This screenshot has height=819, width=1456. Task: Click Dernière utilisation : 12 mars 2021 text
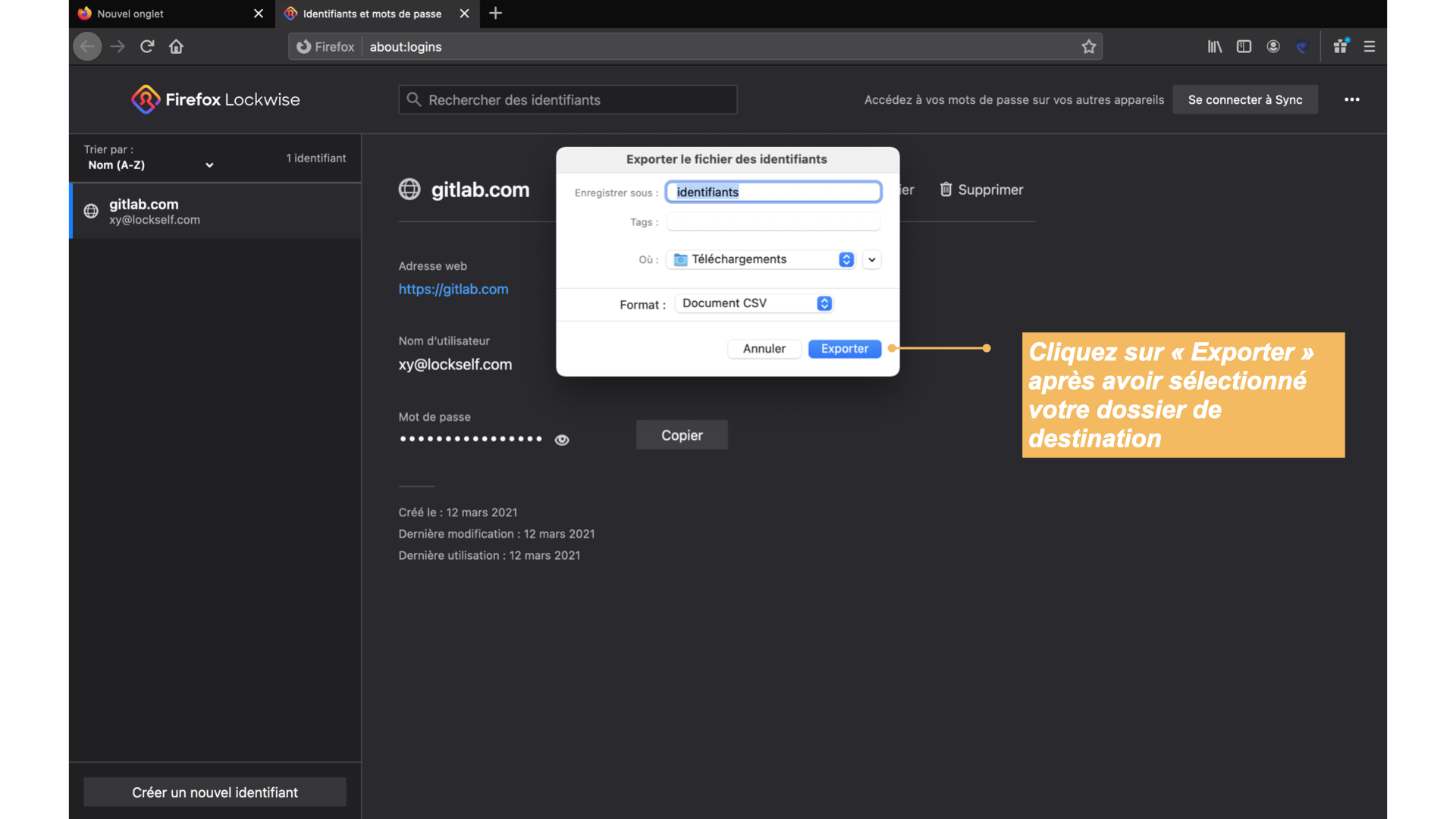click(490, 556)
